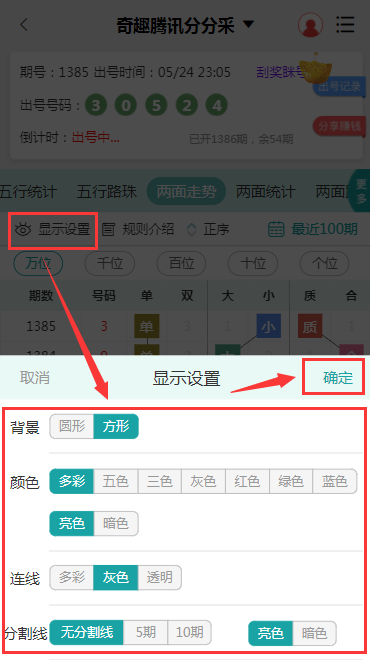
Task: Select the 个位 position pill
Action: point(324,263)
